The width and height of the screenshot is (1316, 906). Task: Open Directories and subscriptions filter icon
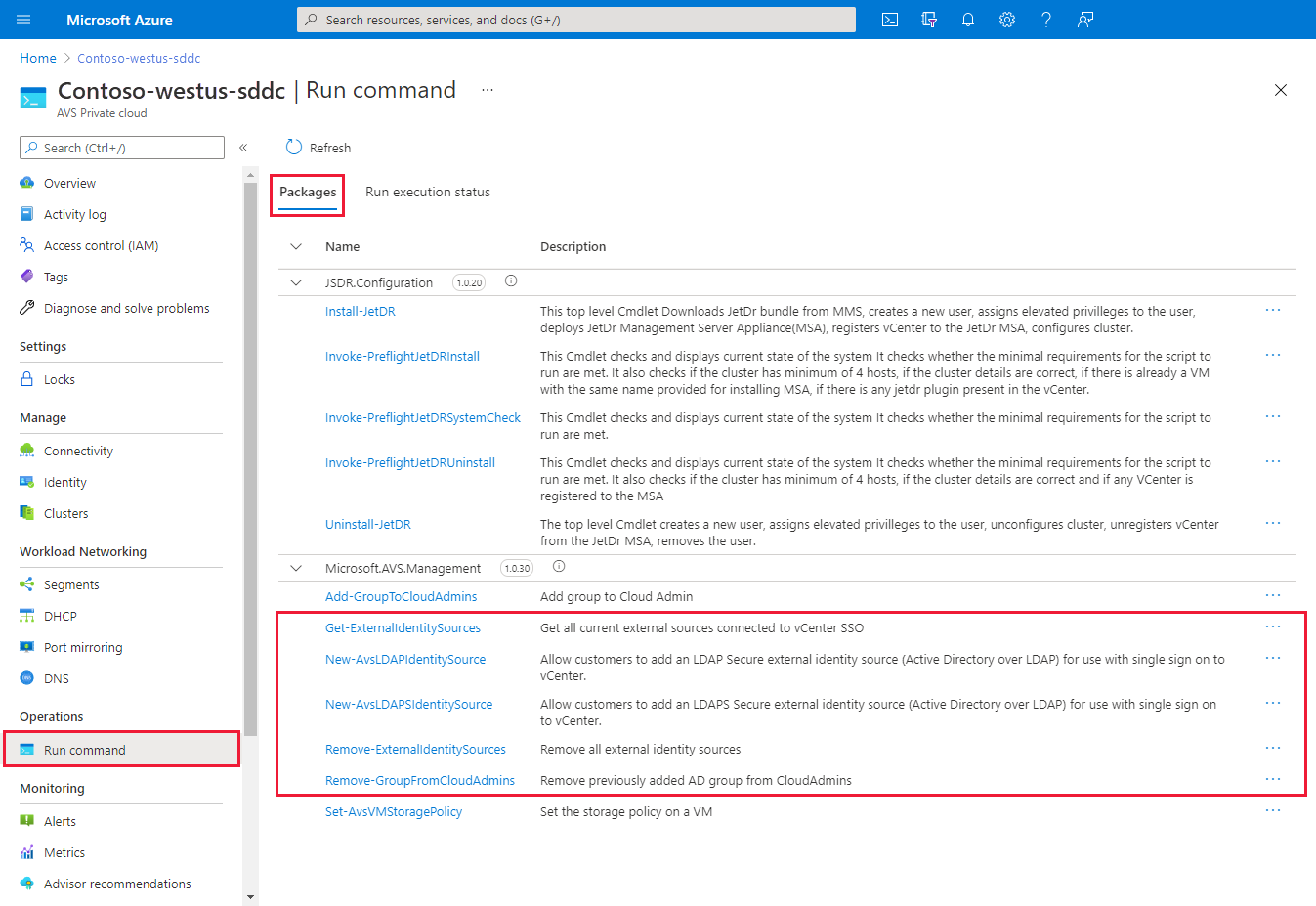coord(929,20)
